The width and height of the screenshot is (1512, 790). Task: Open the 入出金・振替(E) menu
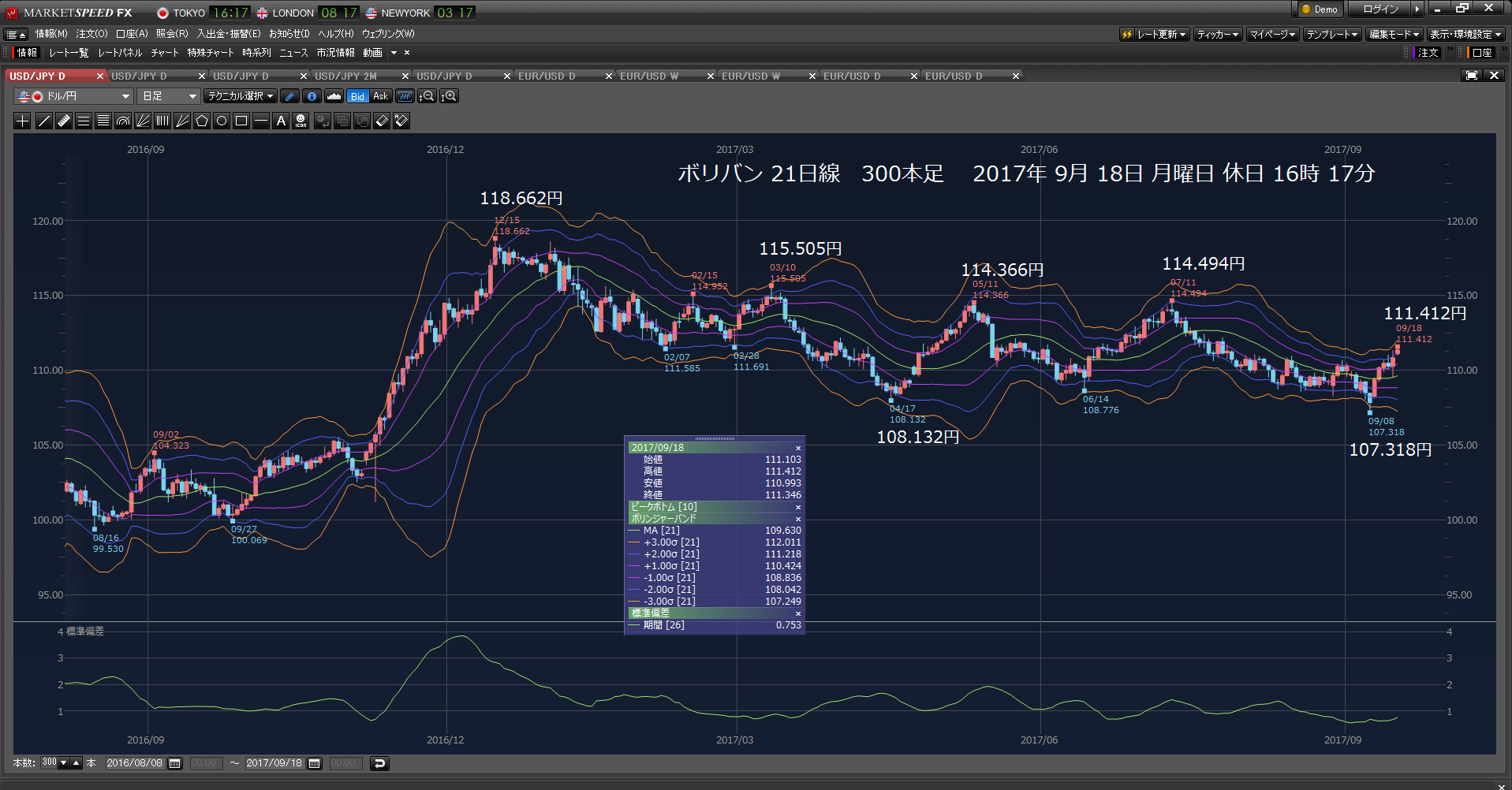(x=229, y=34)
